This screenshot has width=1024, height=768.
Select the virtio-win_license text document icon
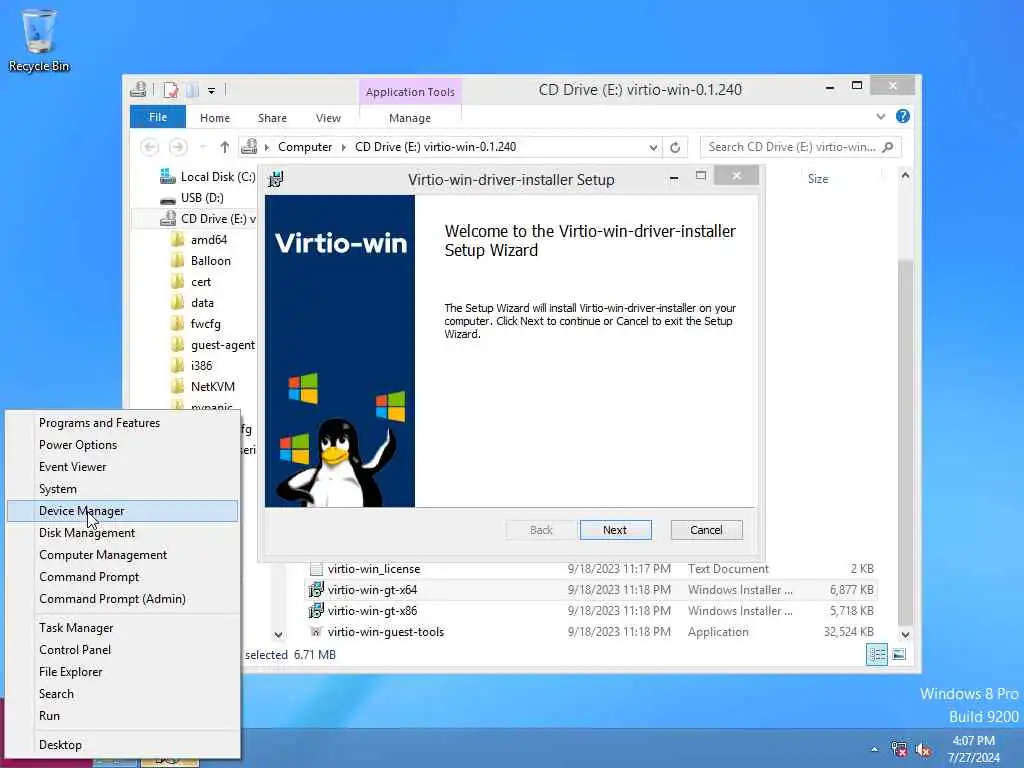tap(316, 569)
